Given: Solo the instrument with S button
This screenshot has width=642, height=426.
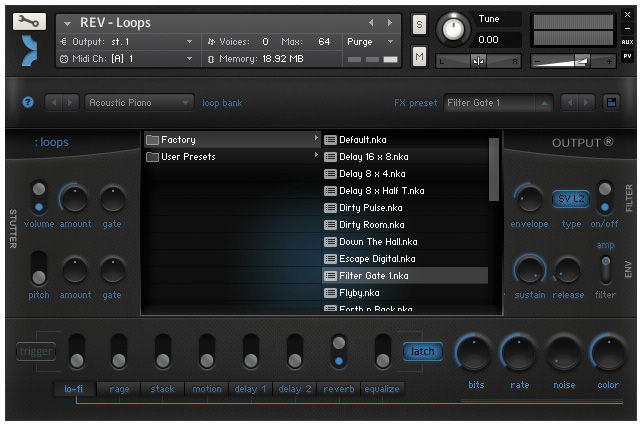Looking at the screenshot, I should point(419,25).
